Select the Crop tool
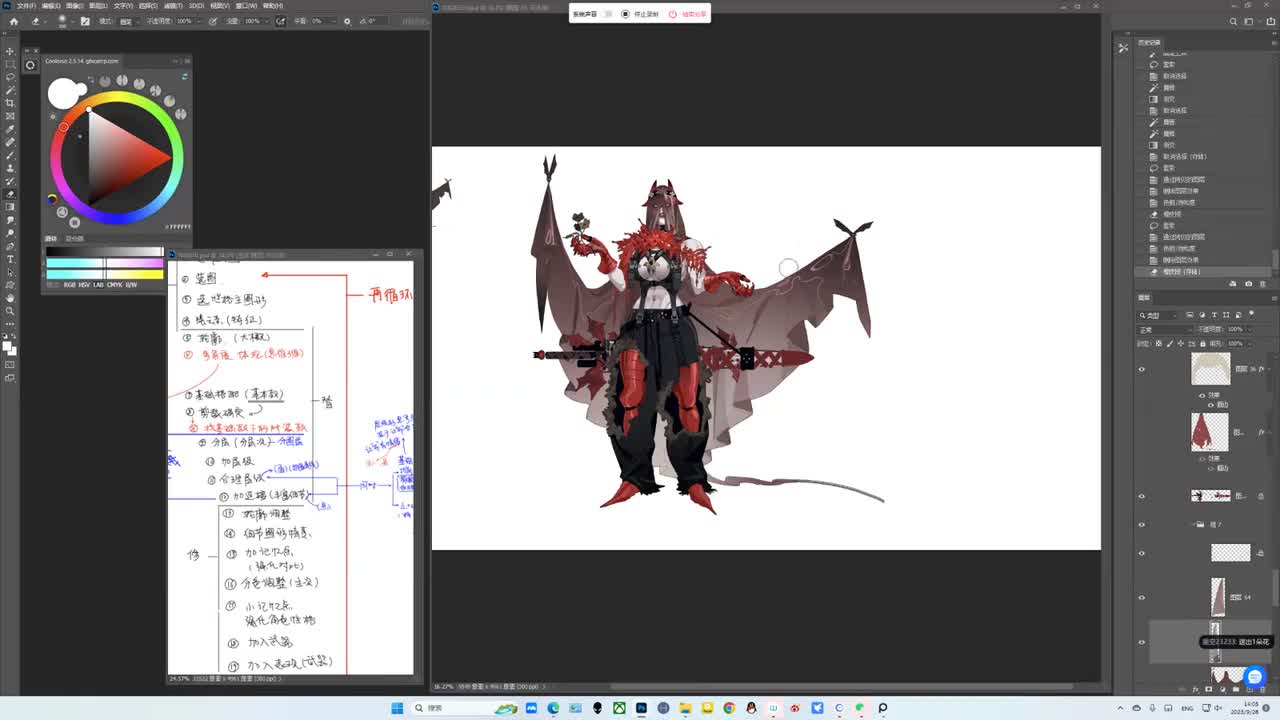1280x720 pixels. (x=10, y=103)
